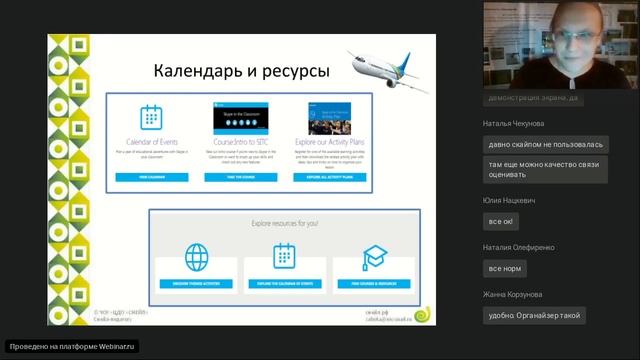The image size is (640, 360).
Task: Click the blue button under the graduation cap
Action: pos(374,284)
